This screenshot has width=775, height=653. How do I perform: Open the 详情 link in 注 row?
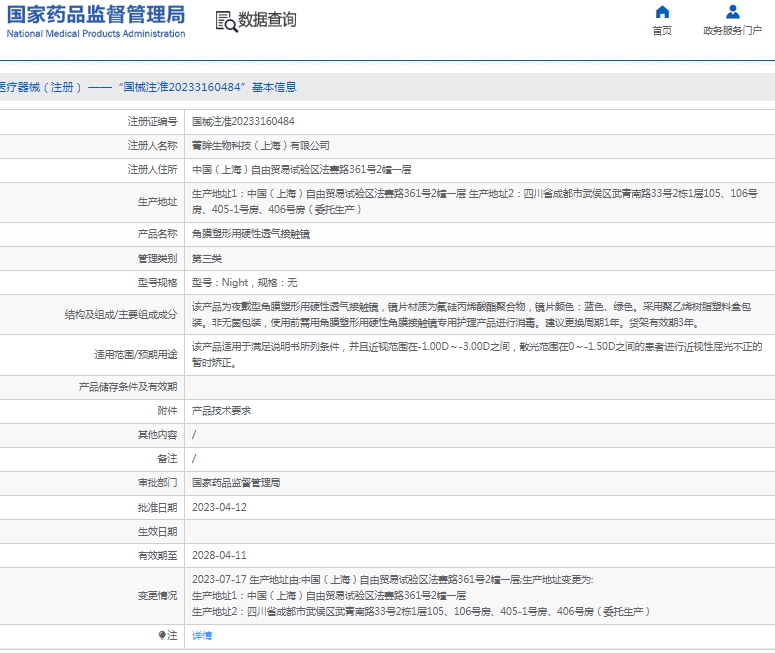pos(202,636)
